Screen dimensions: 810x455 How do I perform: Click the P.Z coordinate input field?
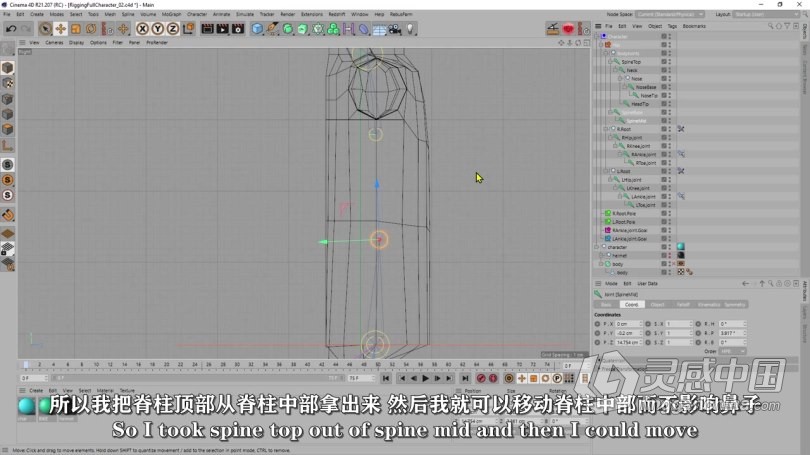pyautogui.click(x=628, y=342)
